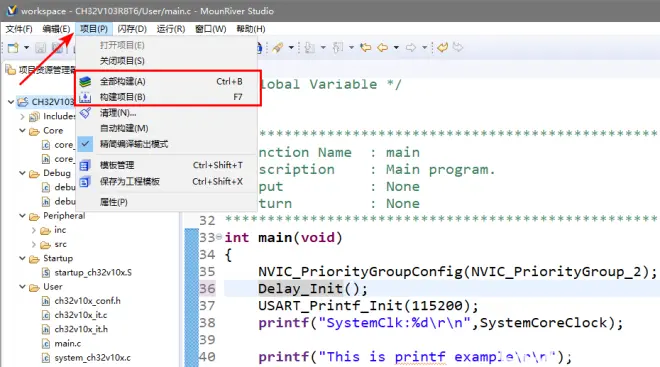
Task: Click the next annotation toolbar icon
Action: click(310, 48)
